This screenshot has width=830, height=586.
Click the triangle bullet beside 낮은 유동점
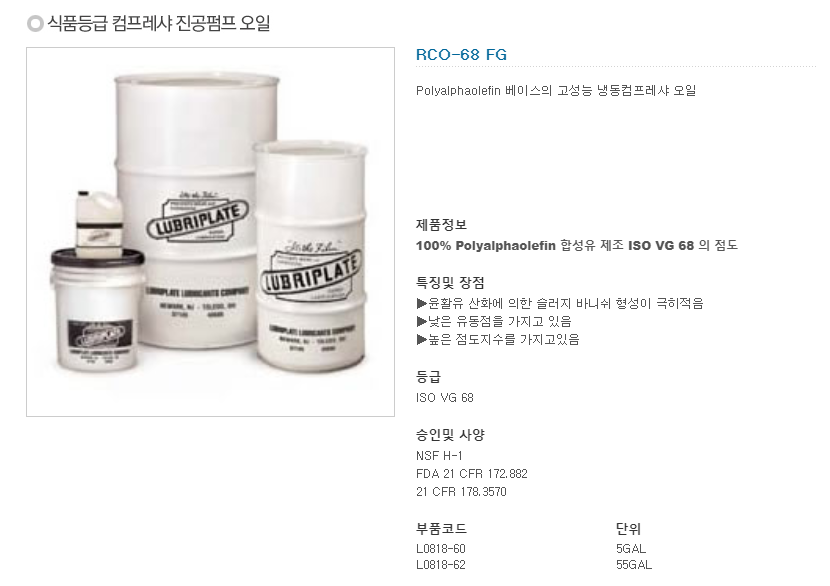coord(421,321)
